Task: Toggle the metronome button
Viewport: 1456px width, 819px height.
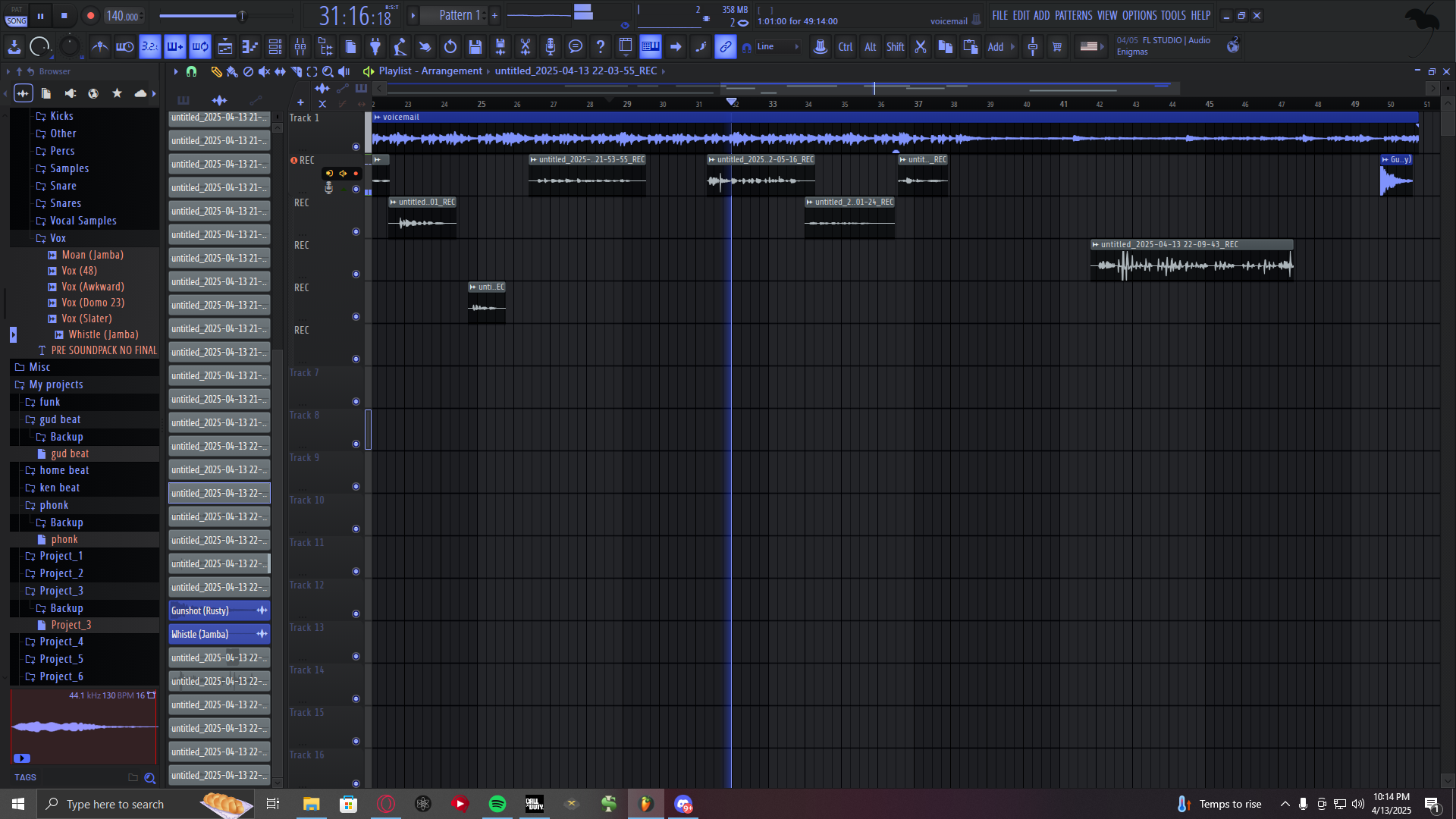Action: coord(99,47)
